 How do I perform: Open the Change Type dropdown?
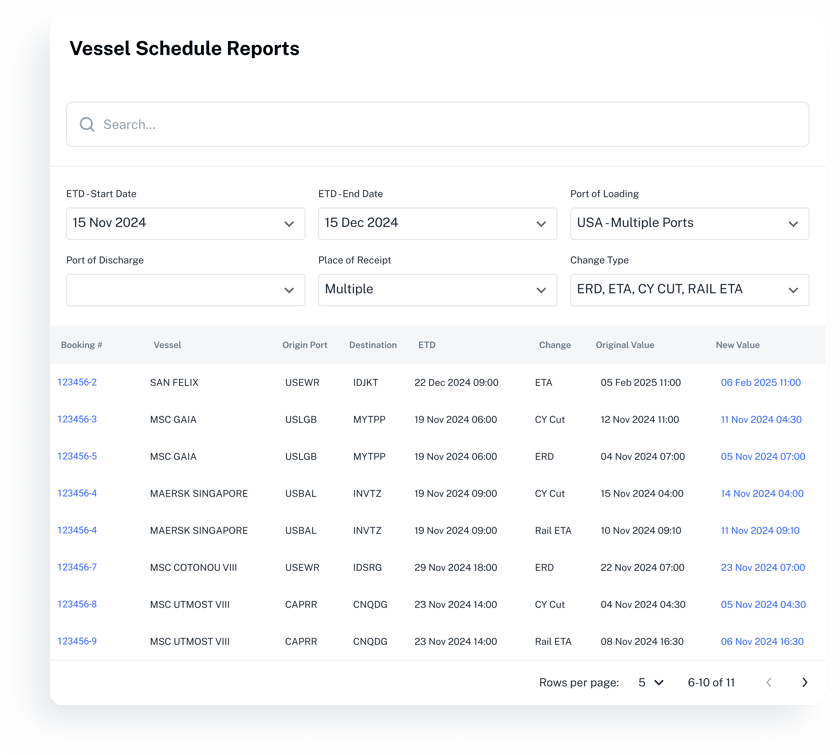click(689, 290)
